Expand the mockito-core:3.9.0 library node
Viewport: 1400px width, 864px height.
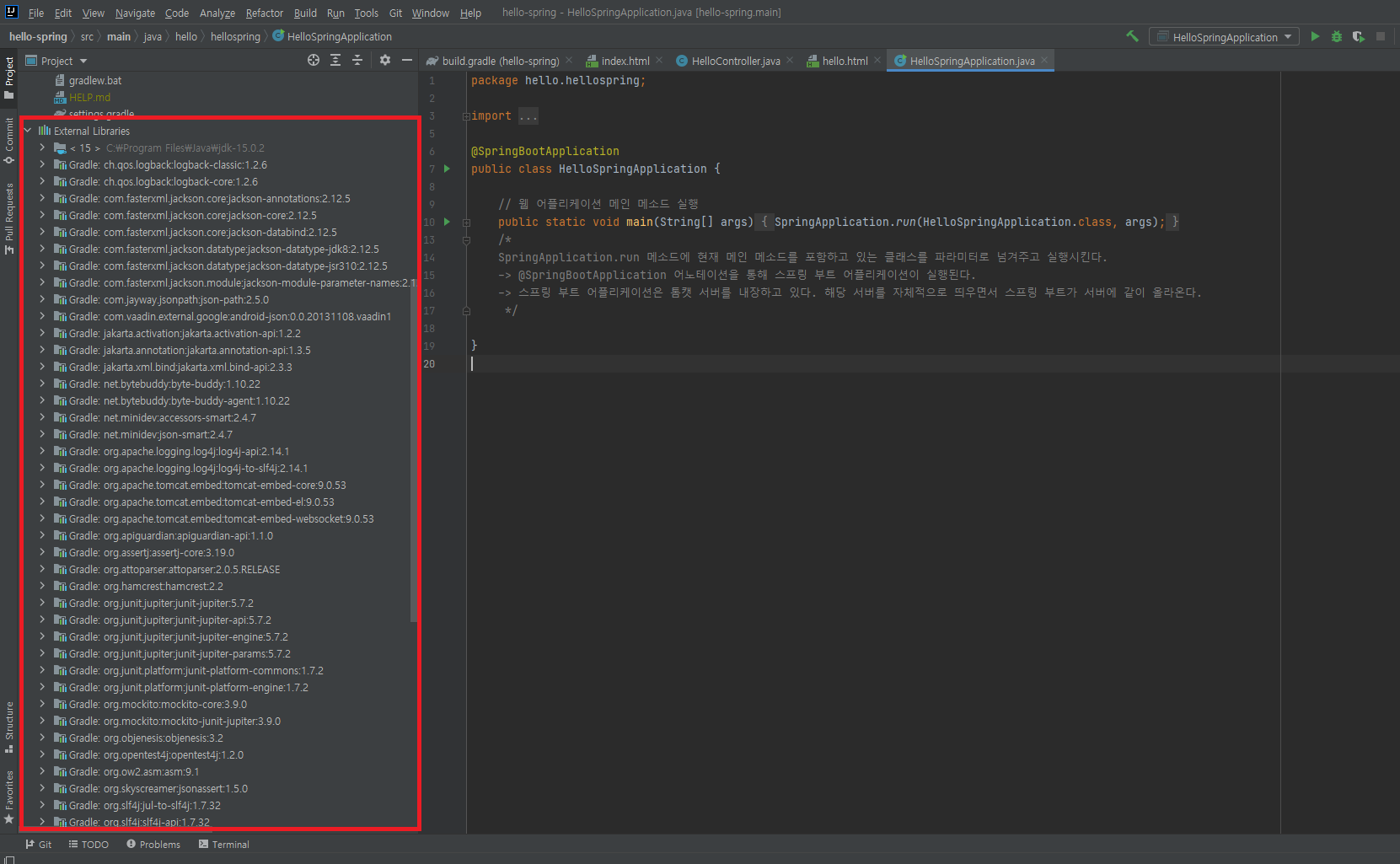[x=42, y=704]
